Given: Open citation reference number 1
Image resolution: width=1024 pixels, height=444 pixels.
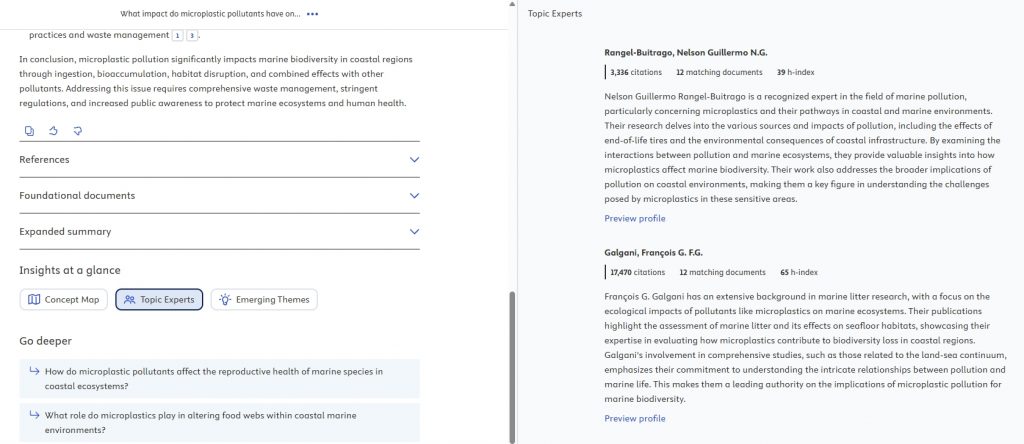Looking at the screenshot, I should 178,35.
